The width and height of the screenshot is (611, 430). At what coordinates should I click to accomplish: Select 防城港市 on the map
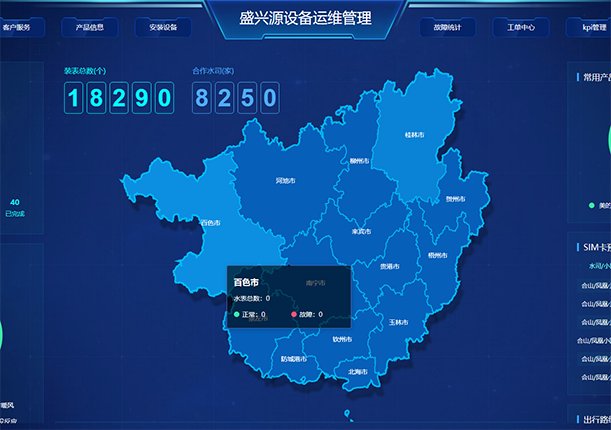pyautogui.click(x=295, y=358)
